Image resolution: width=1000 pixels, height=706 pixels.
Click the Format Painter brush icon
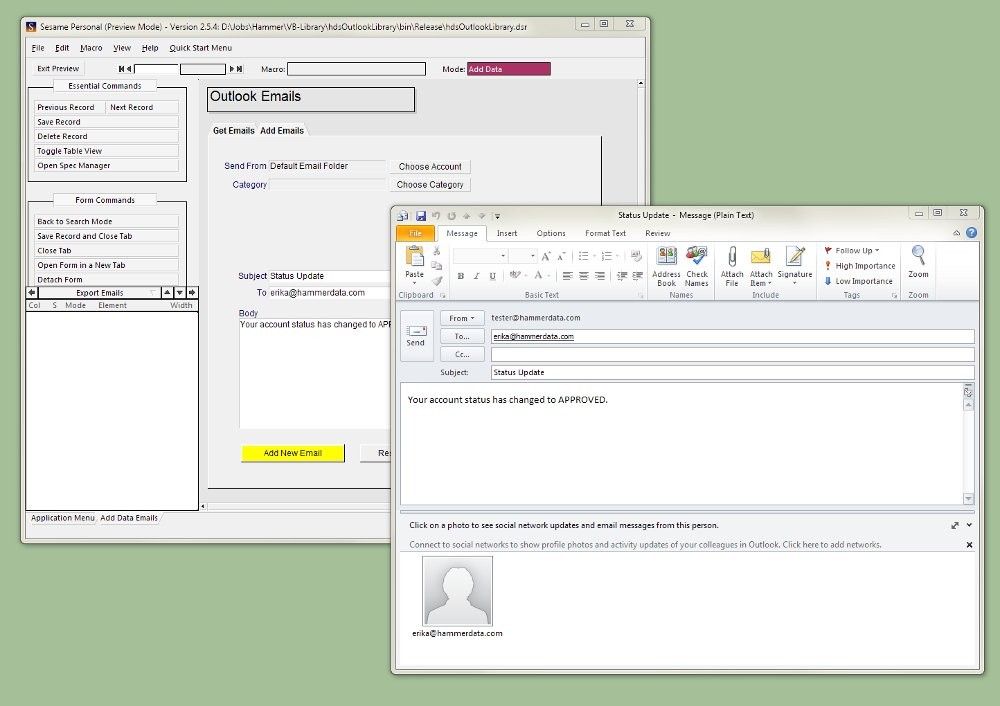[437, 281]
